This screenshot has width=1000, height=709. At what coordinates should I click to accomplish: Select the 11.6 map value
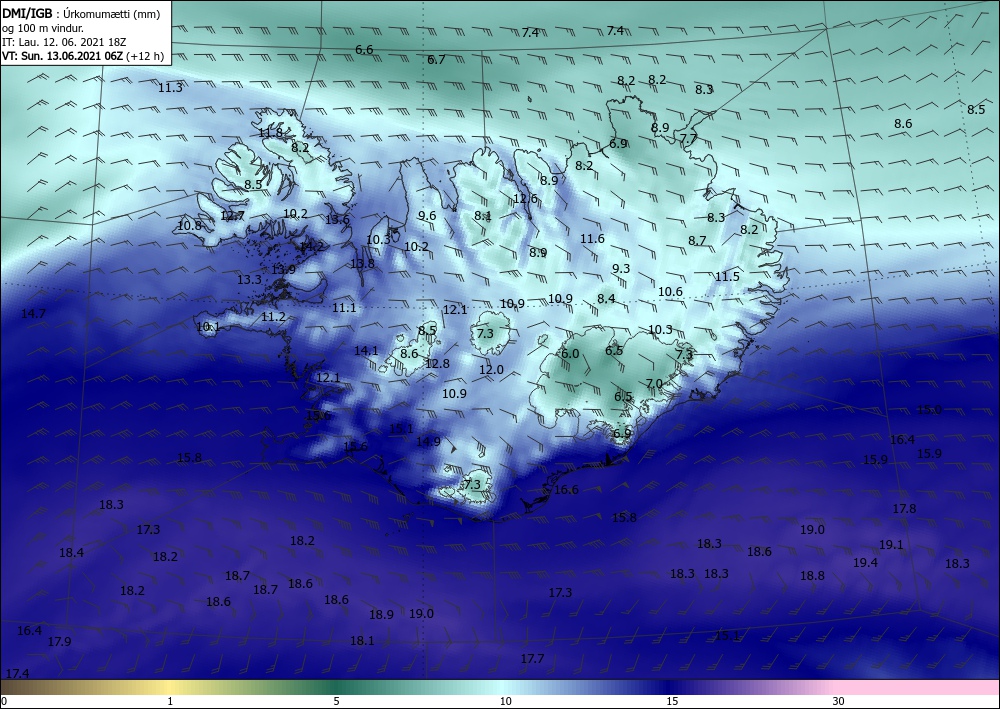click(592, 238)
